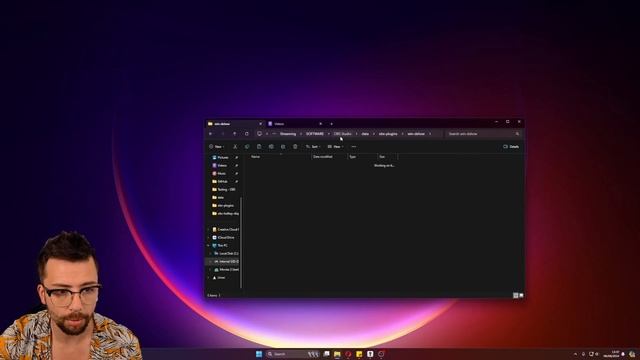Toggle the Details pane button

point(511,147)
